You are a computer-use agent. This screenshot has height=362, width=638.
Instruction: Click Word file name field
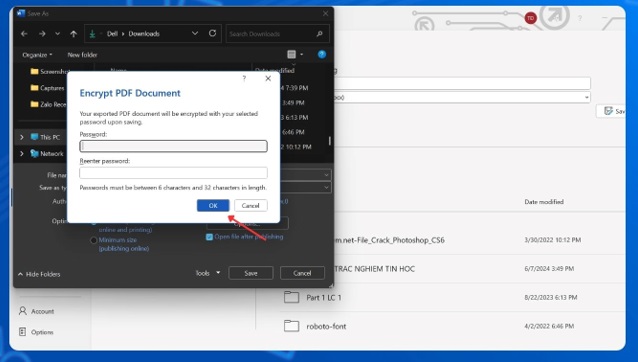point(462,83)
